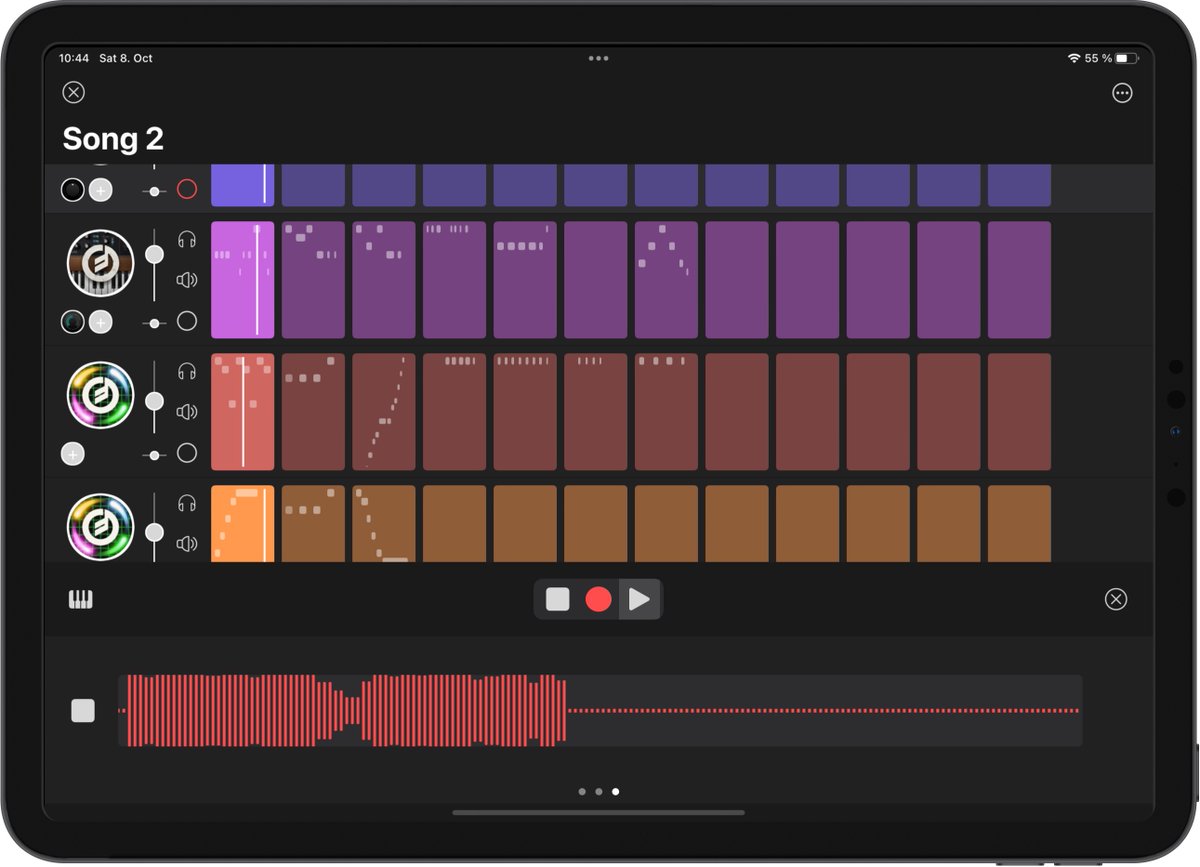Adjust the purple track pan slider
Image resolution: width=1200 pixels, height=867 pixels.
[154, 322]
